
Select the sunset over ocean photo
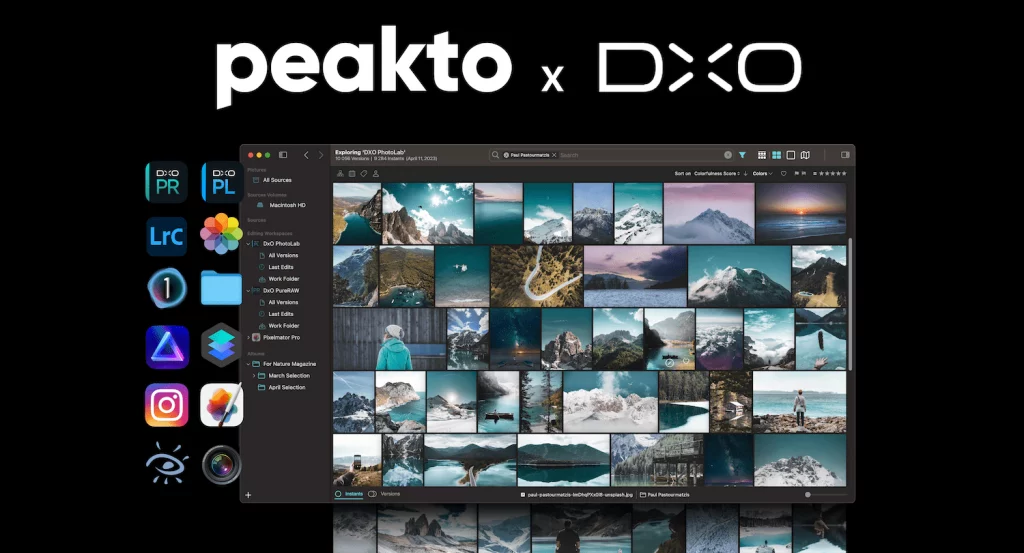(x=801, y=213)
